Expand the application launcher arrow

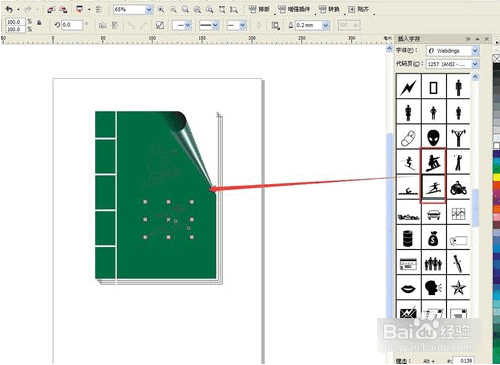click(x=89, y=10)
